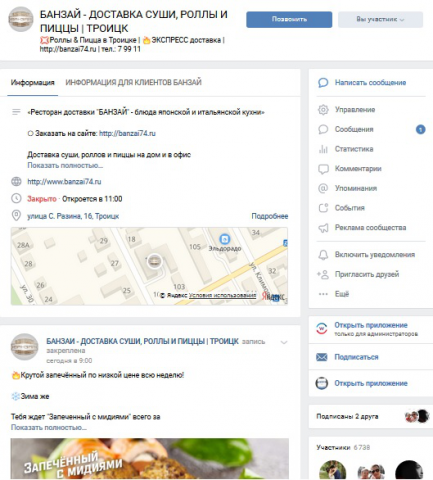The image size is (433, 480).
Task: Open Статистика menu entry
Action: coord(354,149)
